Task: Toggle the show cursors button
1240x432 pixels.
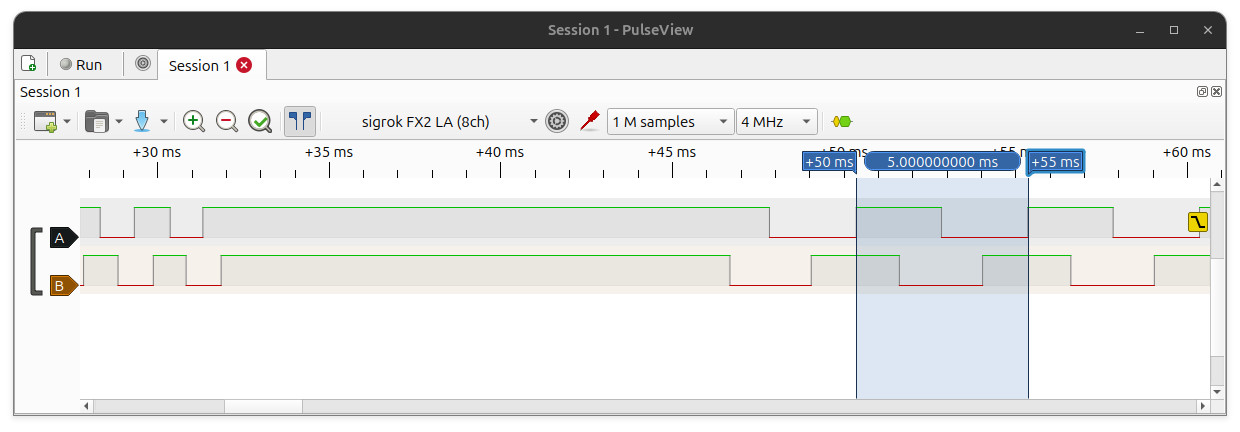Action: pos(299,122)
